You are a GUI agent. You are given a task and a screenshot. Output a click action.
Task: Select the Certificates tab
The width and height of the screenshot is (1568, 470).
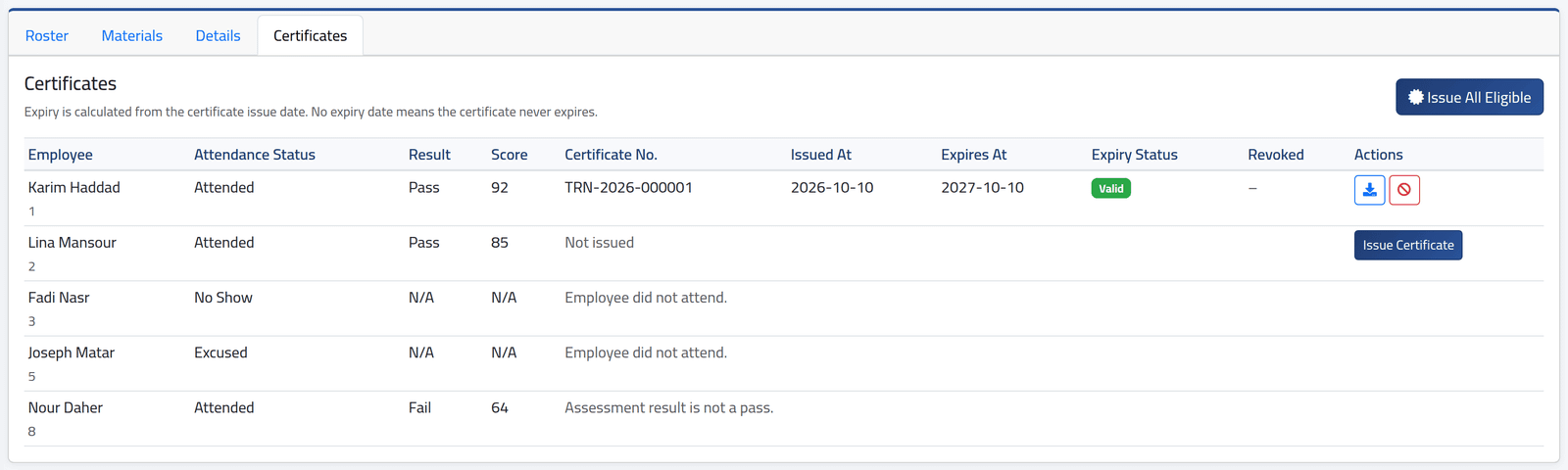310,35
